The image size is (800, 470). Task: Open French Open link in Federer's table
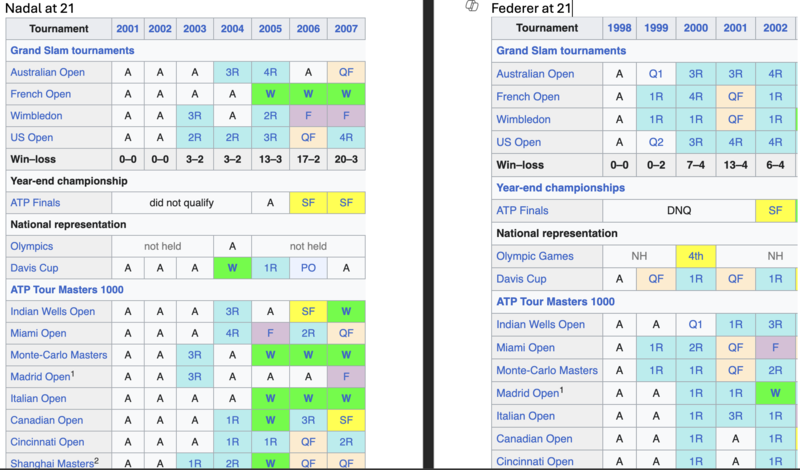528,96
